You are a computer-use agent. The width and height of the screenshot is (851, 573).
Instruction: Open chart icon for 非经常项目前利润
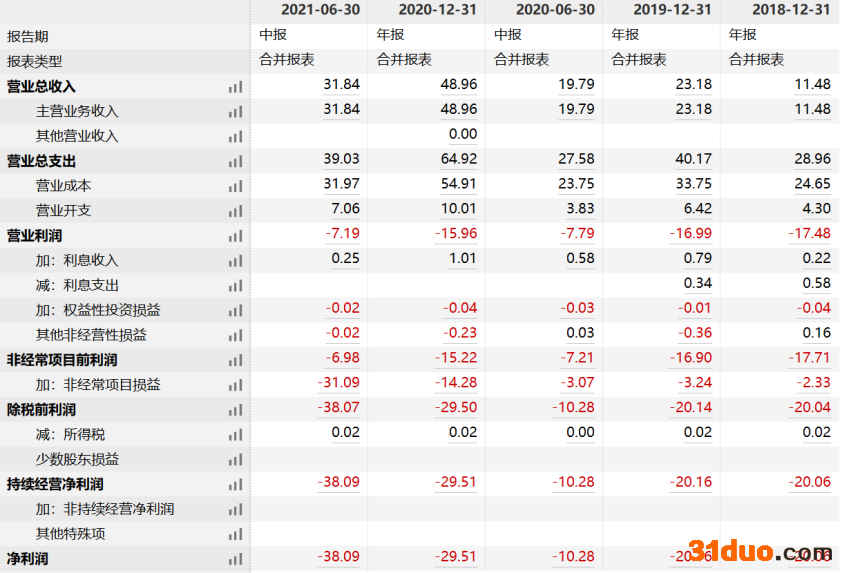[x=235, y=360]
